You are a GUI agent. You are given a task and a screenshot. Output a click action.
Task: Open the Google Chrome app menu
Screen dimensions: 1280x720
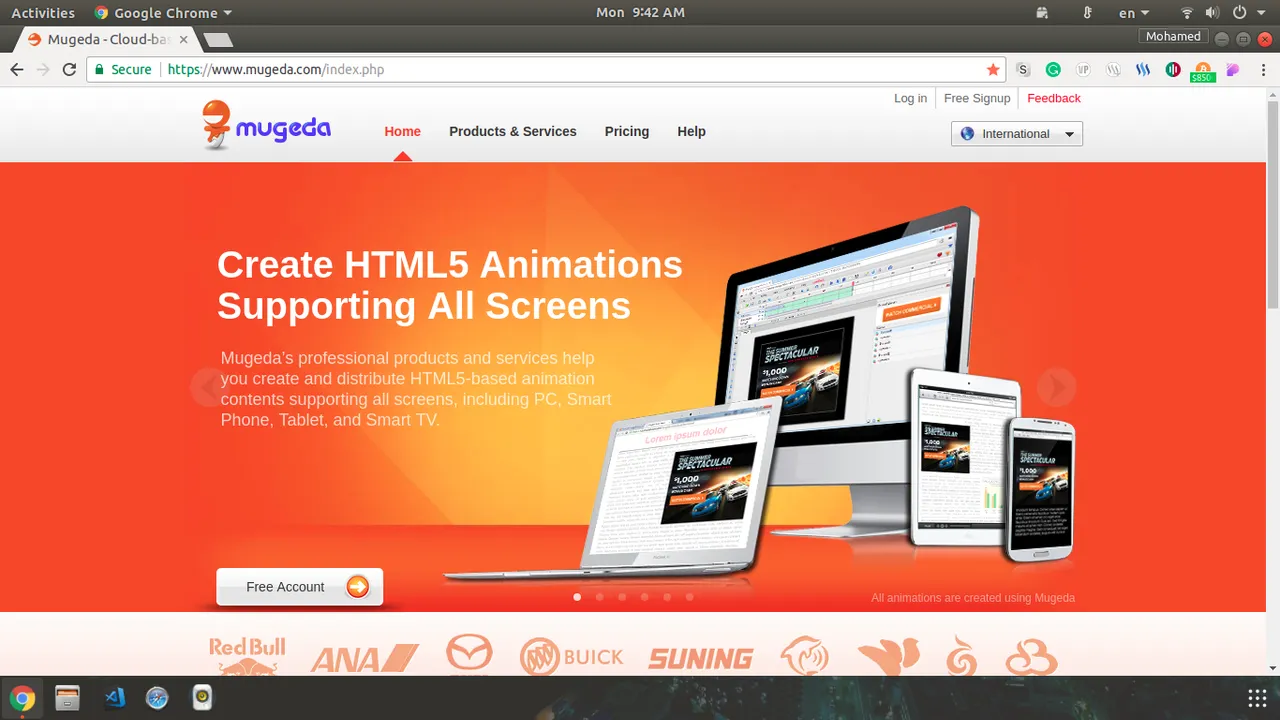[163, 13]
